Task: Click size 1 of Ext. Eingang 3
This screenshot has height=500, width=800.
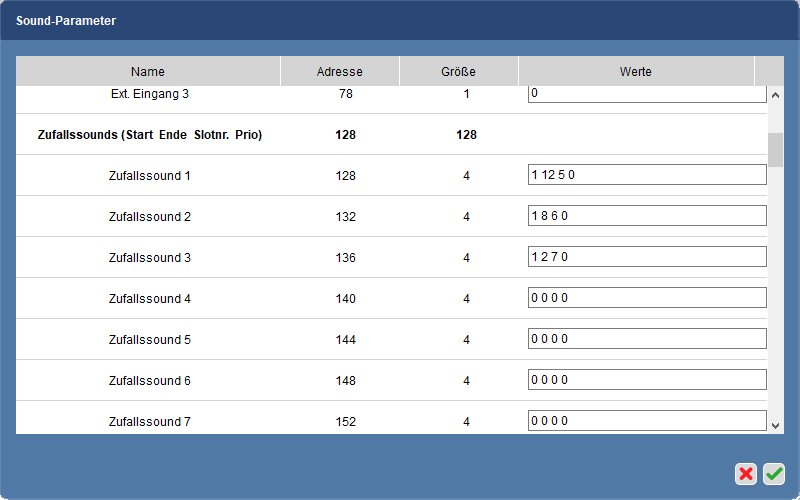Action: 466,94
